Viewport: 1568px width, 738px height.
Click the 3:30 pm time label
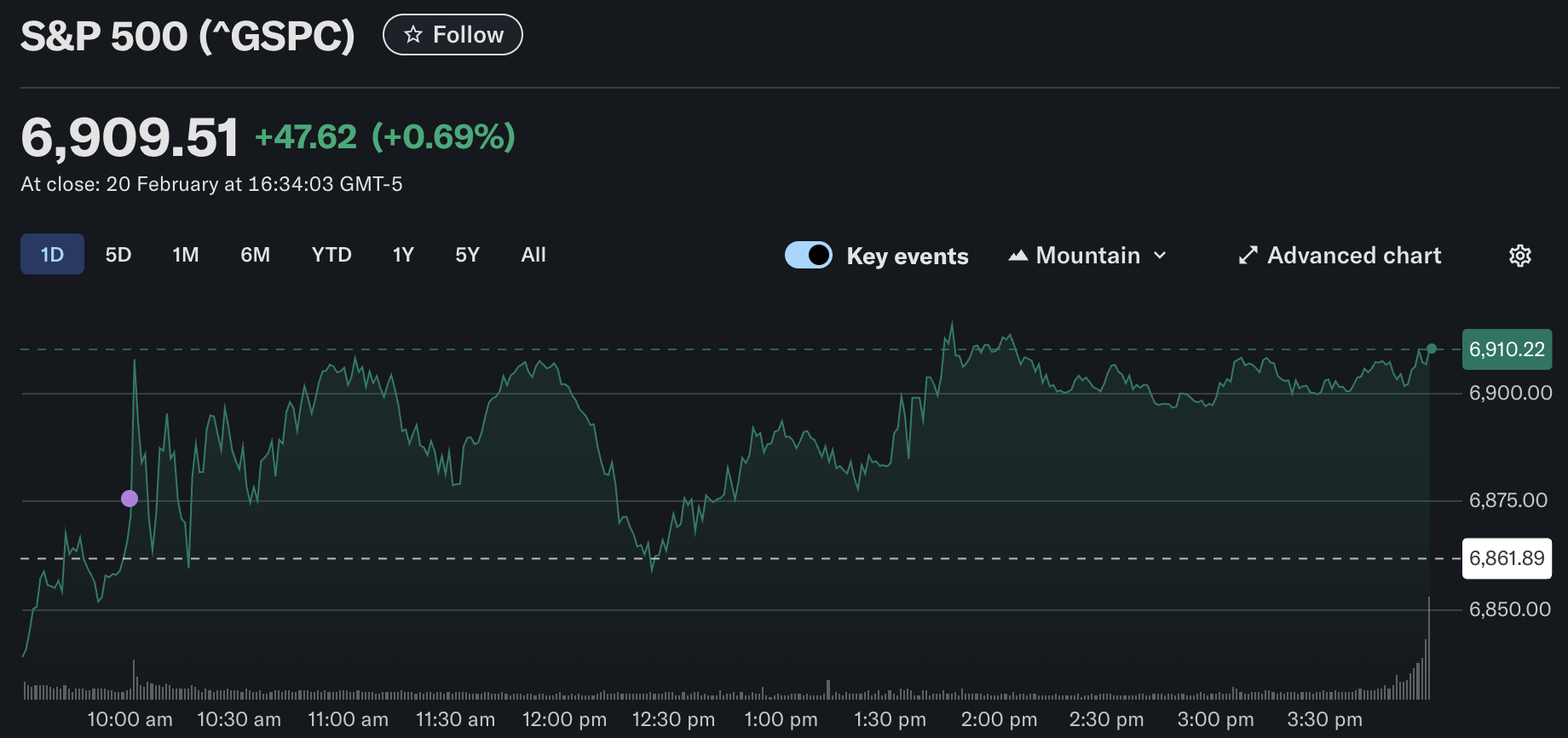pos(1324,719)
